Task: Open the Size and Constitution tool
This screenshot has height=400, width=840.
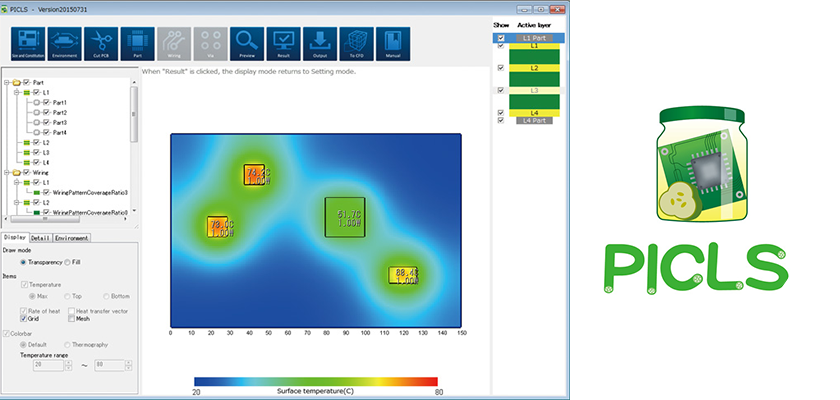Action: click(x=28, y=44)
